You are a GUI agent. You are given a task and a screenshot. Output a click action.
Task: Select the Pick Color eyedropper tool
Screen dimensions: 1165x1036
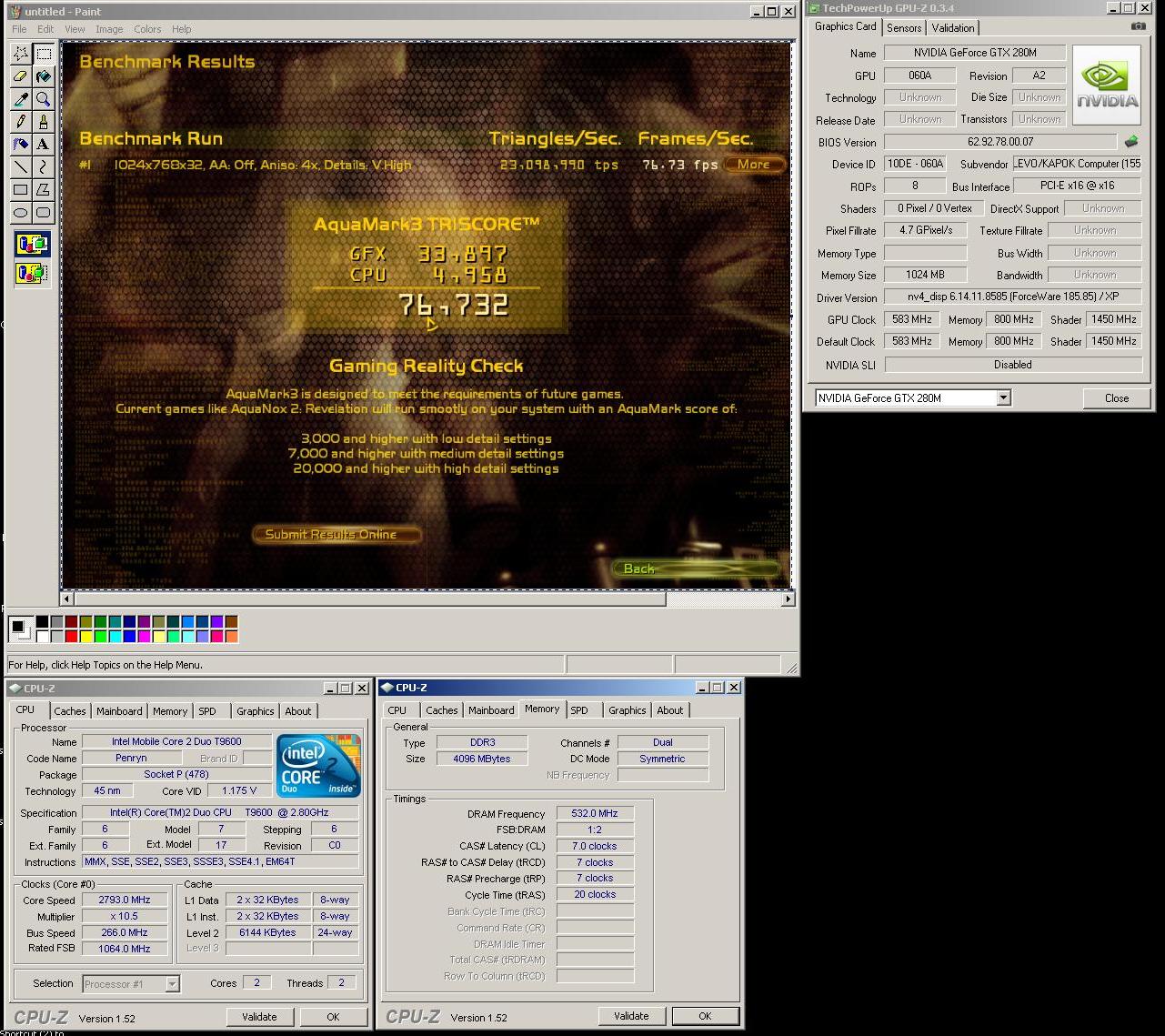(20, 99)
